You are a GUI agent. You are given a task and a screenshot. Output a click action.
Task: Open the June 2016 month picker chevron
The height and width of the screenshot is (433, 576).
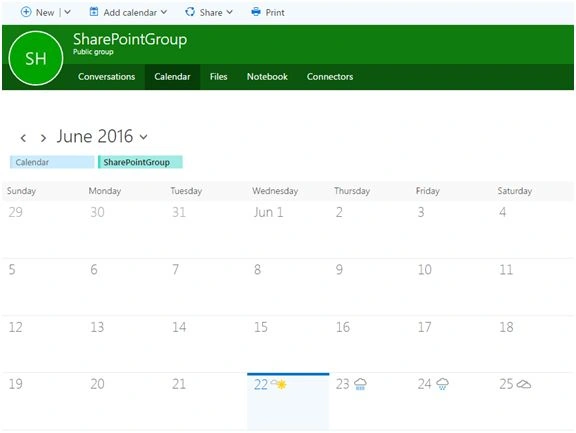pos(144,137)
